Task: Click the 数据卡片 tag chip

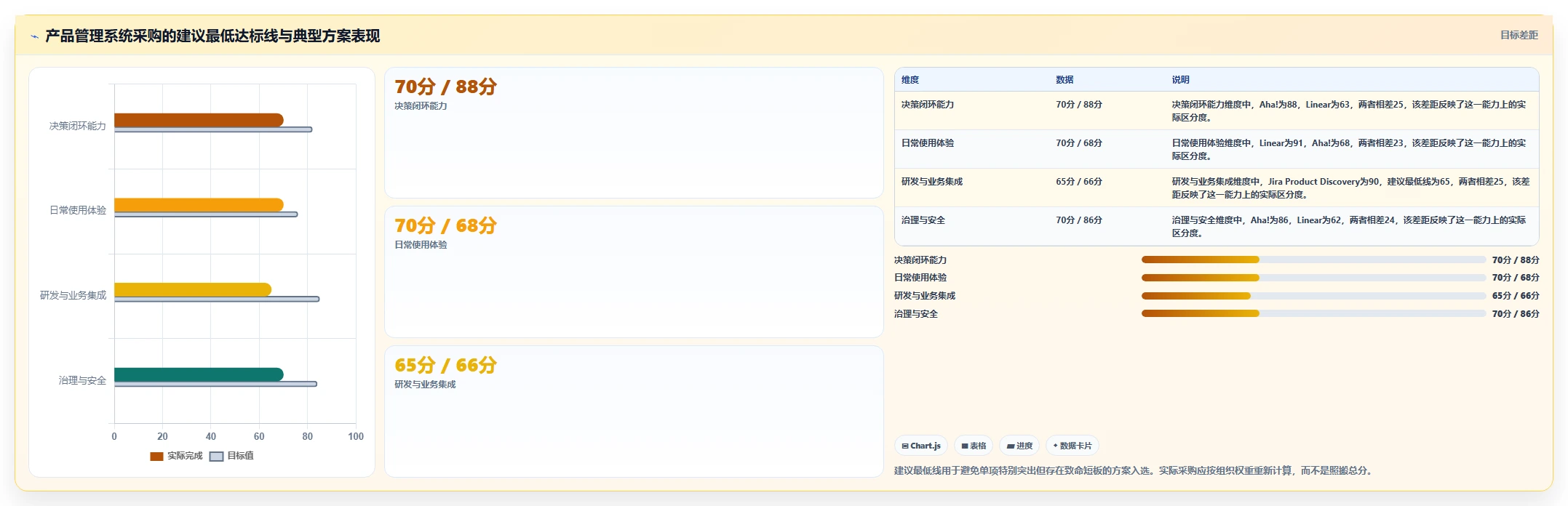Action: click(x=1072, y=446)
